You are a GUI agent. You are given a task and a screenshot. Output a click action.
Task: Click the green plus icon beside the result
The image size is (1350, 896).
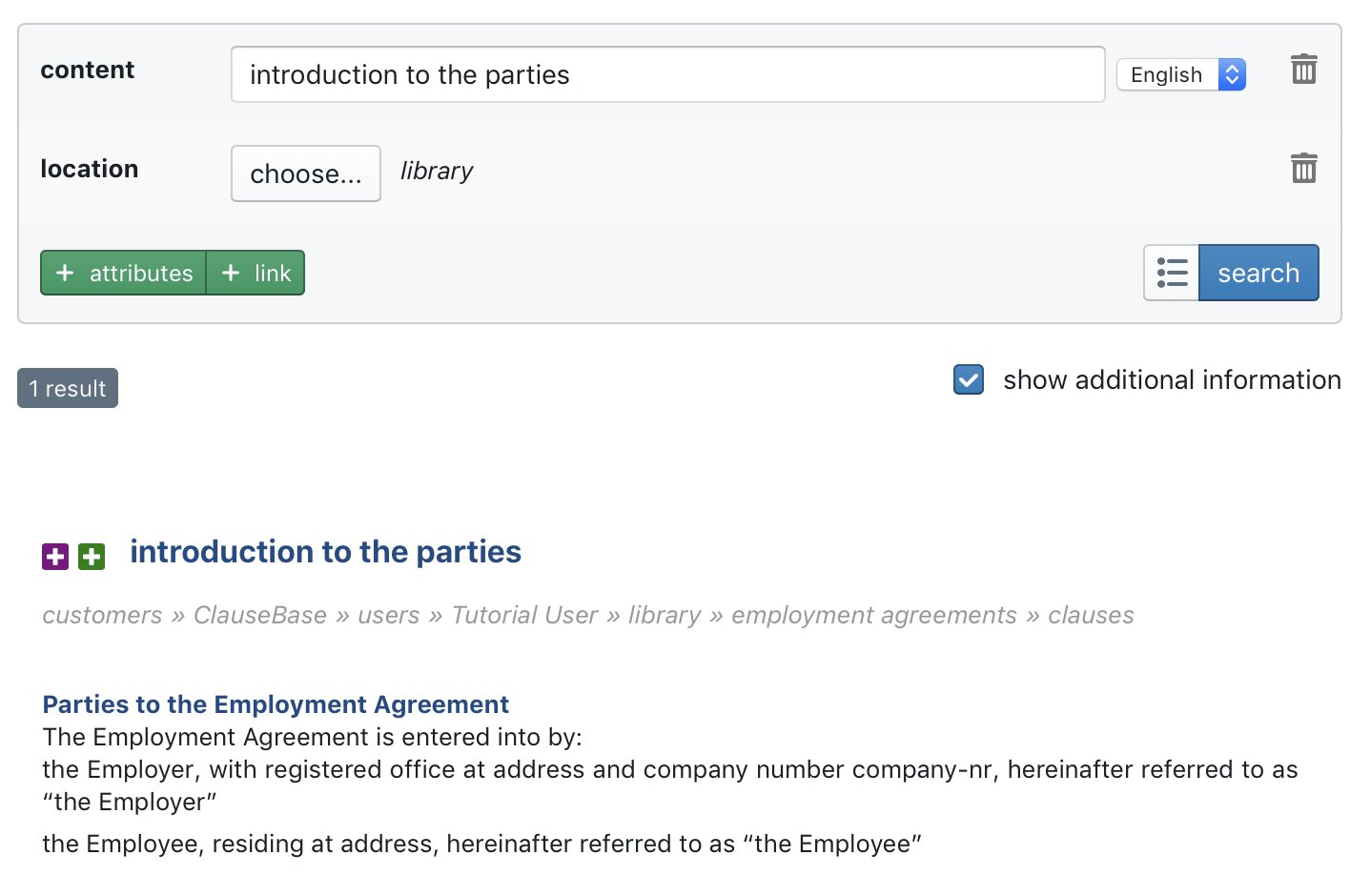pos(92,556)
